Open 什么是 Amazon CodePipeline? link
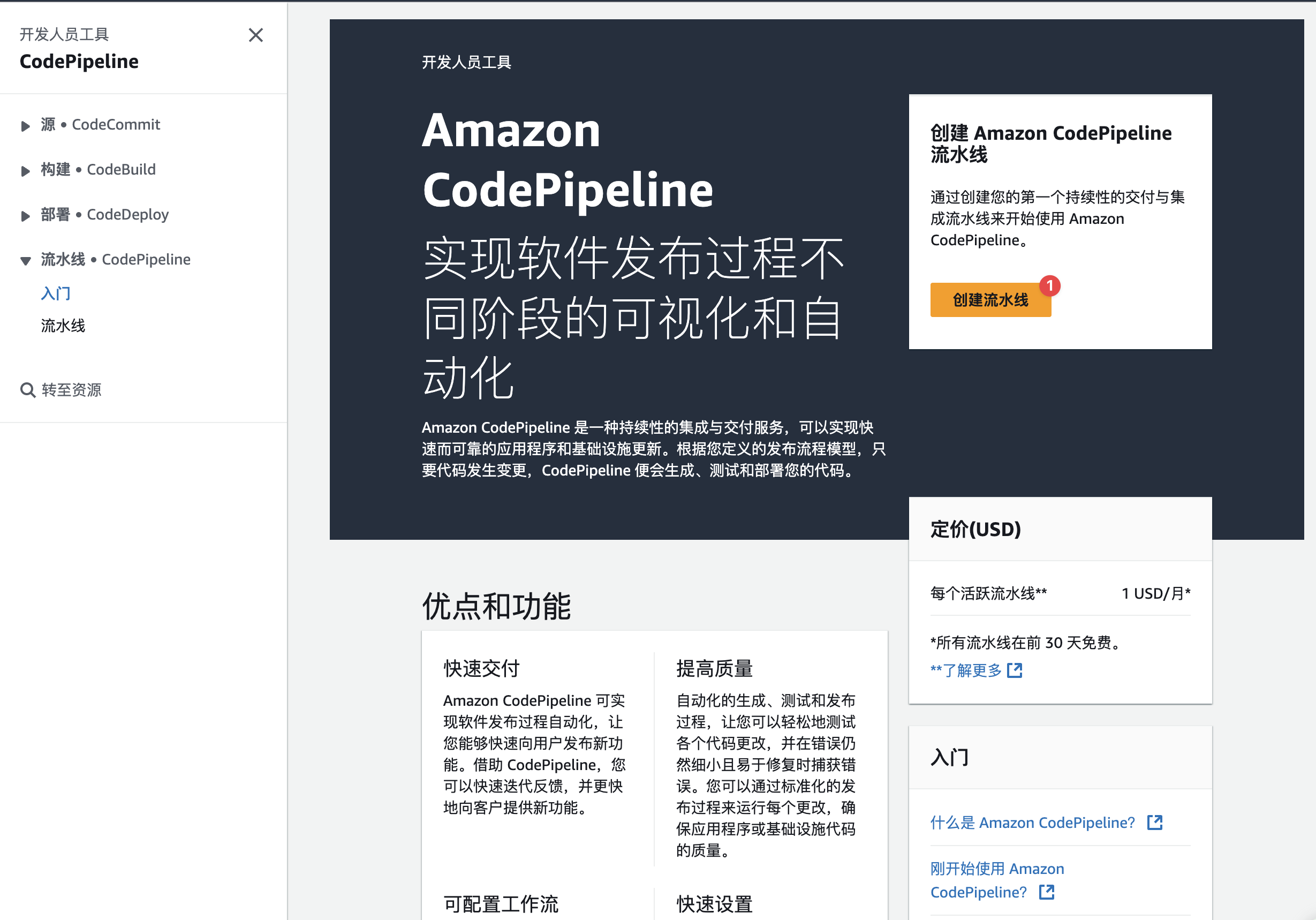This screenshot has height=920, width=1316. (1032, 823)
